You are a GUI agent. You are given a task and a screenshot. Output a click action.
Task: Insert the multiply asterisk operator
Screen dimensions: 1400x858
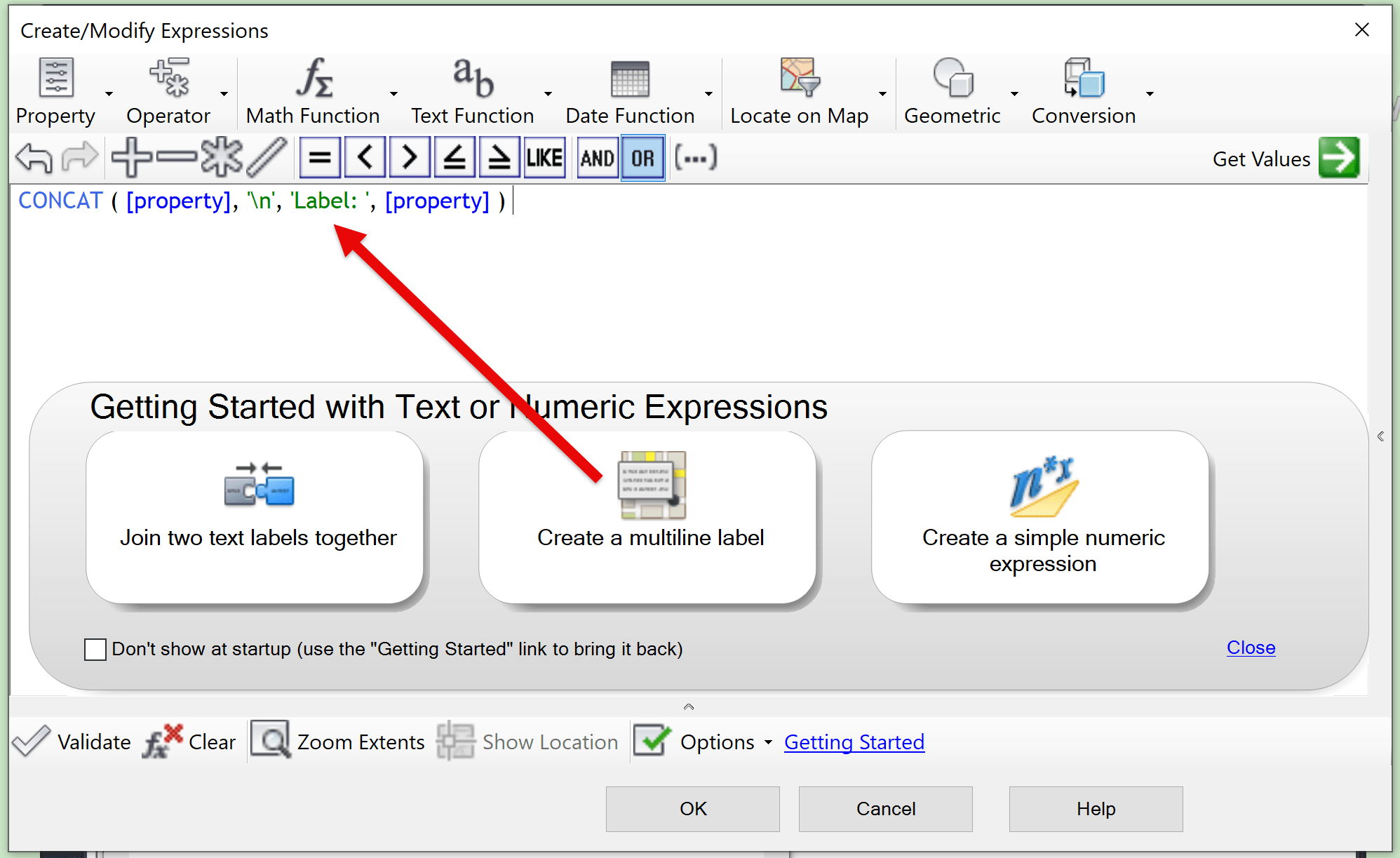(x=221, y=158)
